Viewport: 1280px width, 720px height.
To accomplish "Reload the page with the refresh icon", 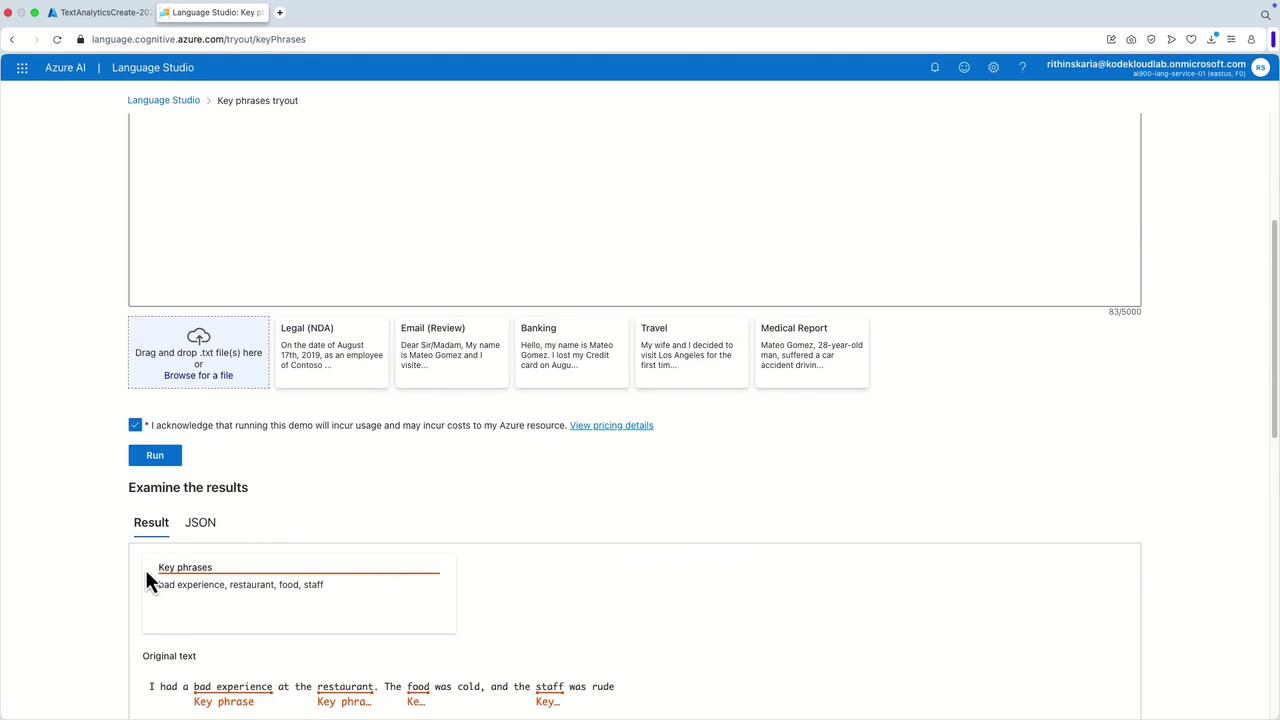I will (x=57, y=39).
